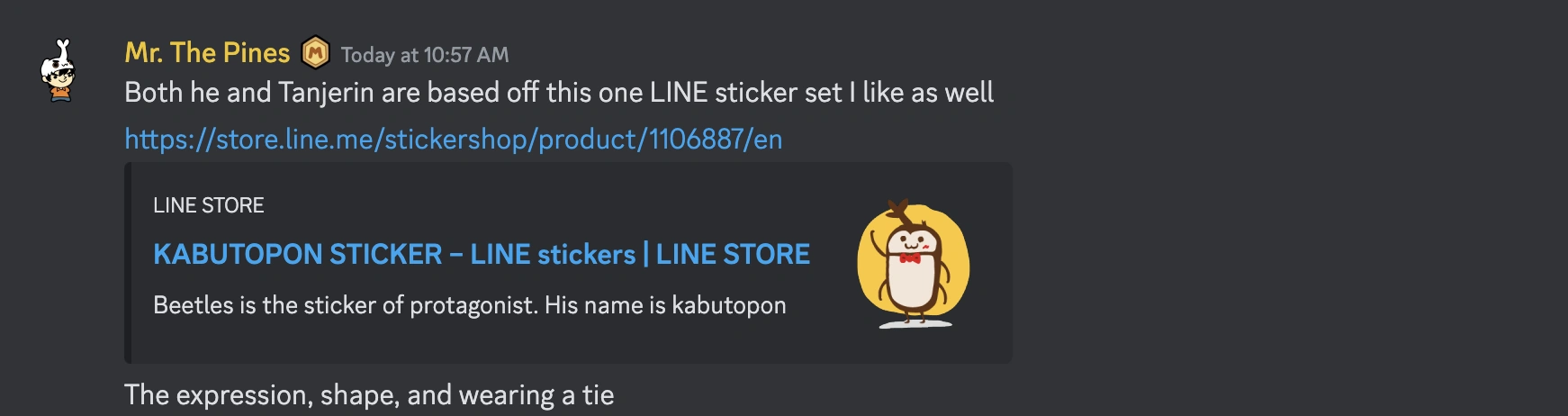Screen dimensions: 1568x416
Task: Click LINE stickers text in embed title
Action: point(553,254)
